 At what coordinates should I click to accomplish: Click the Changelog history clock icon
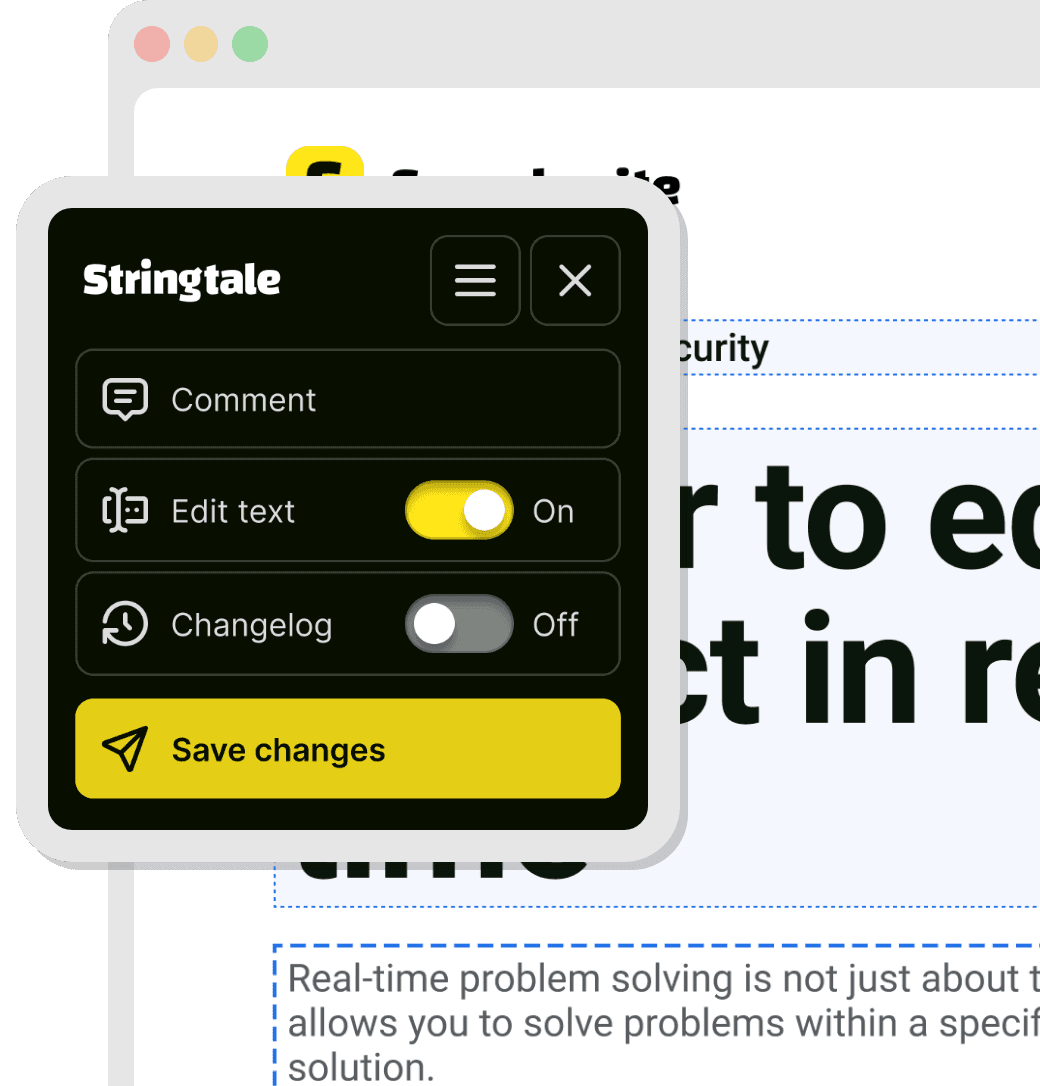click(x=123, y=624)
